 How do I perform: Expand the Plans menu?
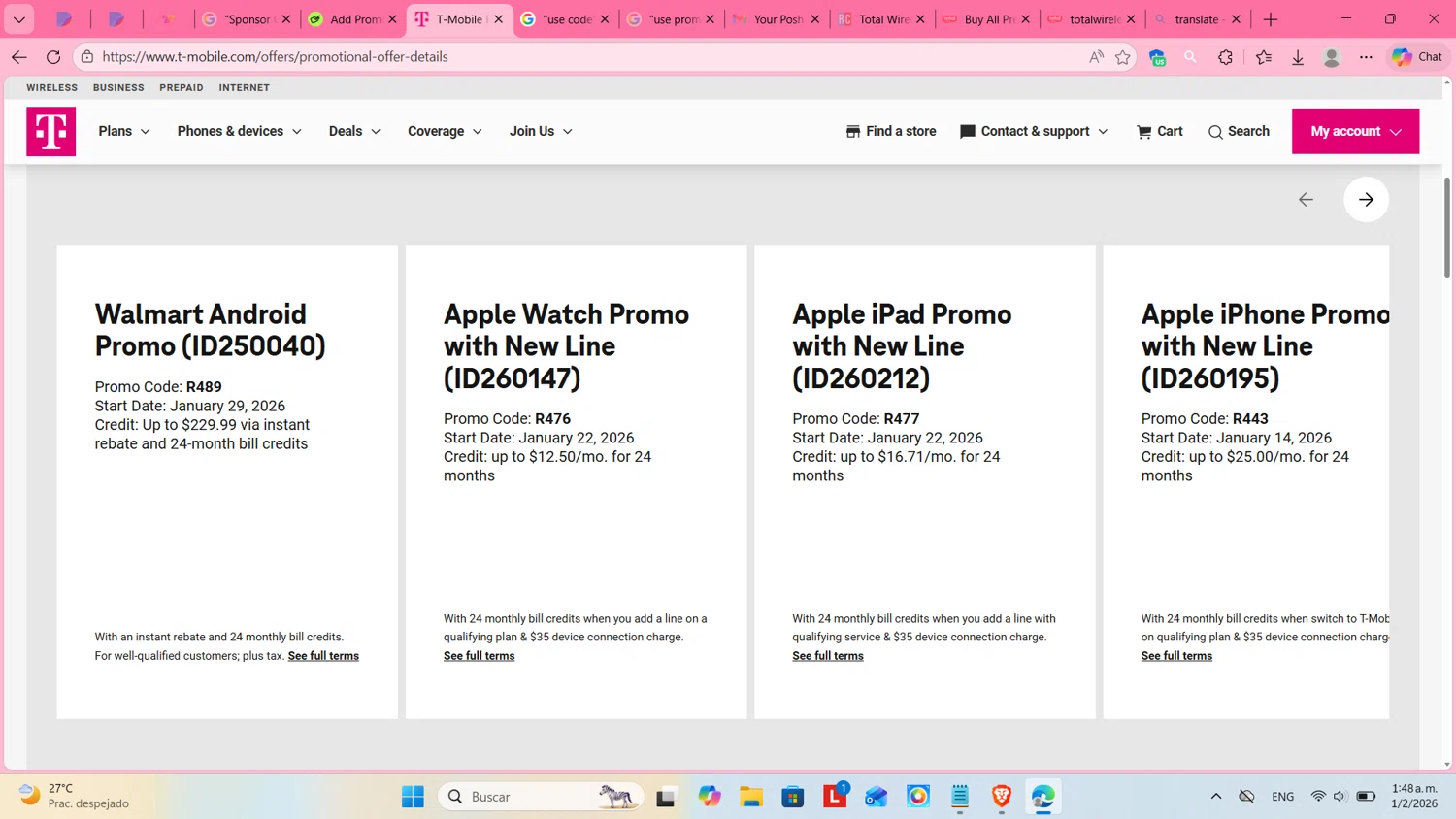(124, 131)
